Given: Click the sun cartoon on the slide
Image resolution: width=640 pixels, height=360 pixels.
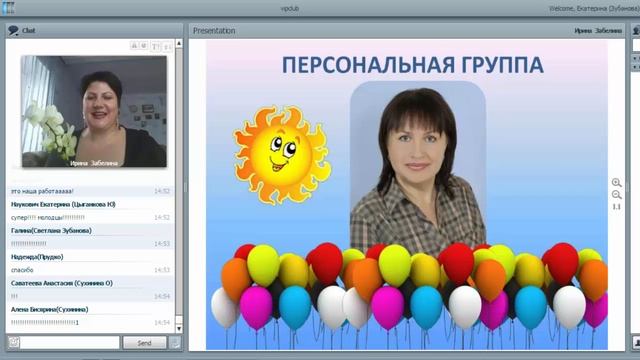Looking at the screenshot, I should coord(282,155).
